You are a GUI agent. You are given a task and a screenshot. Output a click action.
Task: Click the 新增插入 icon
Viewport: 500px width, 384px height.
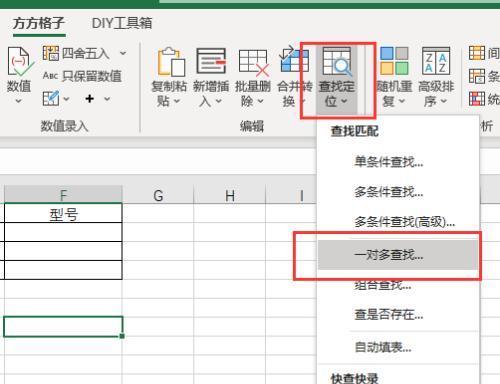211,61
